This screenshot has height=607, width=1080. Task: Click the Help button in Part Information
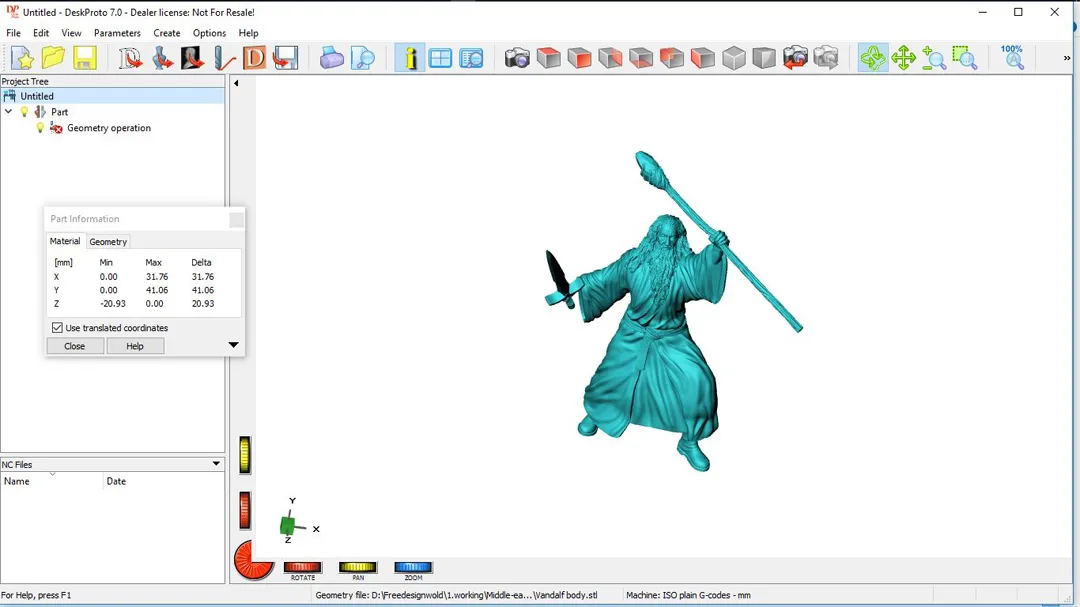pos(135,346)
